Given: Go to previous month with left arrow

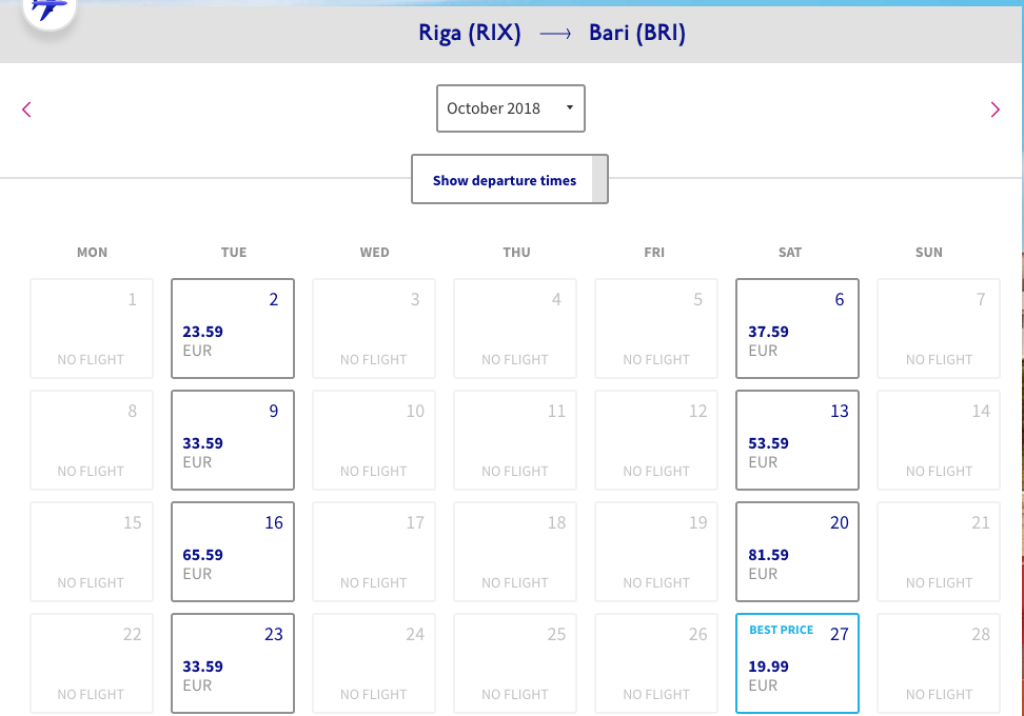Looking at the screenshot, I should point(27,109).
